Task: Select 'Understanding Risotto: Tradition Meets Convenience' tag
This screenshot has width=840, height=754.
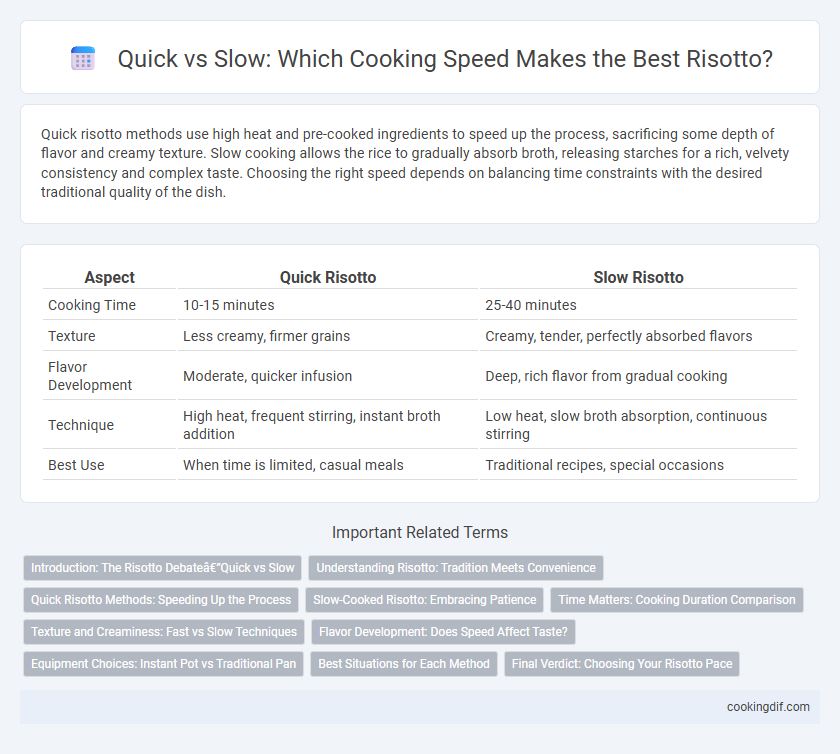Action: pos(456,568)
